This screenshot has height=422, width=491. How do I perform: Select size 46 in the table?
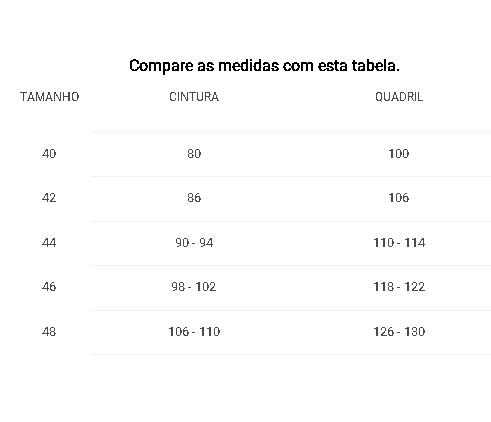click(x=49, y=287)
